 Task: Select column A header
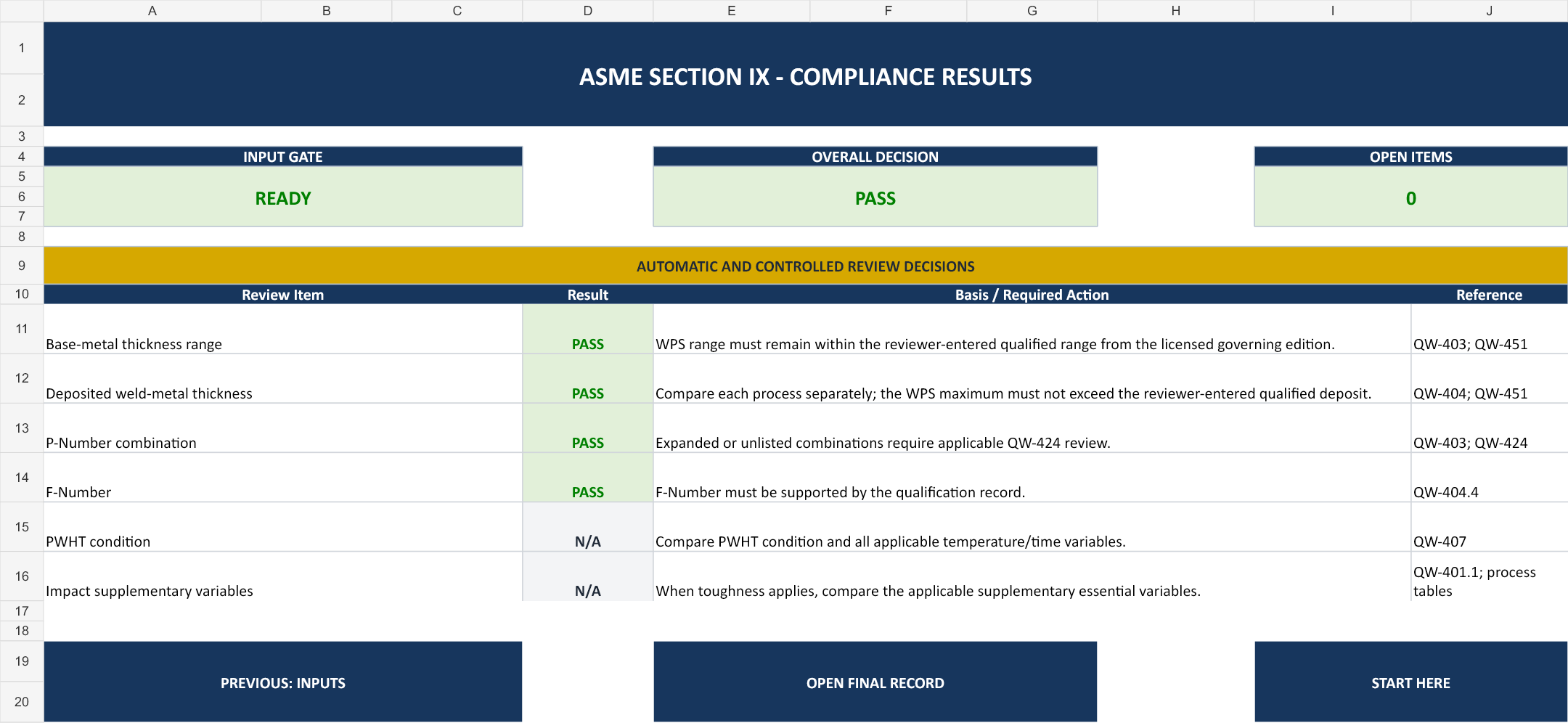coord(152,11)
